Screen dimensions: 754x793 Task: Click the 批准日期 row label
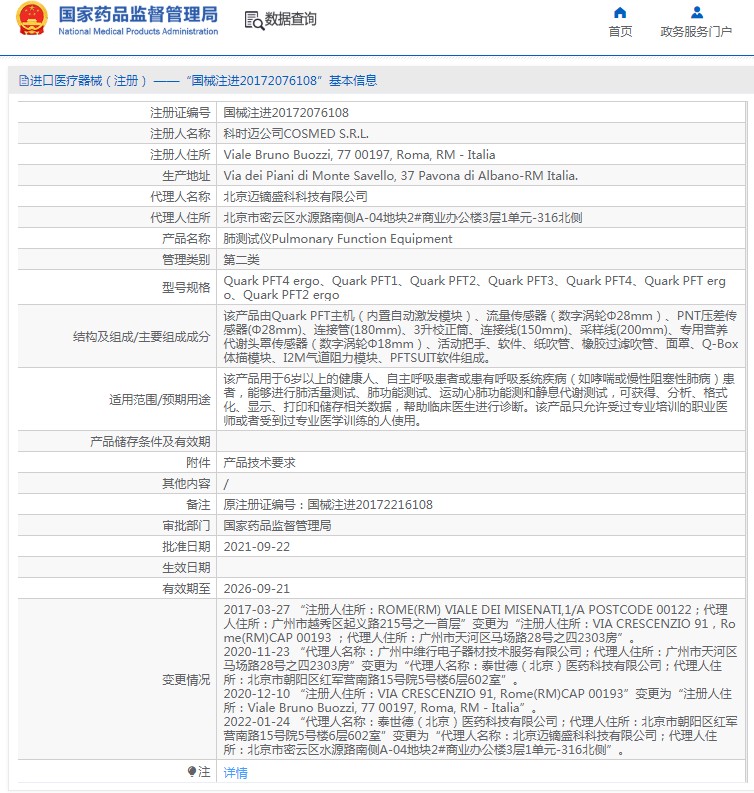(186, 546)
